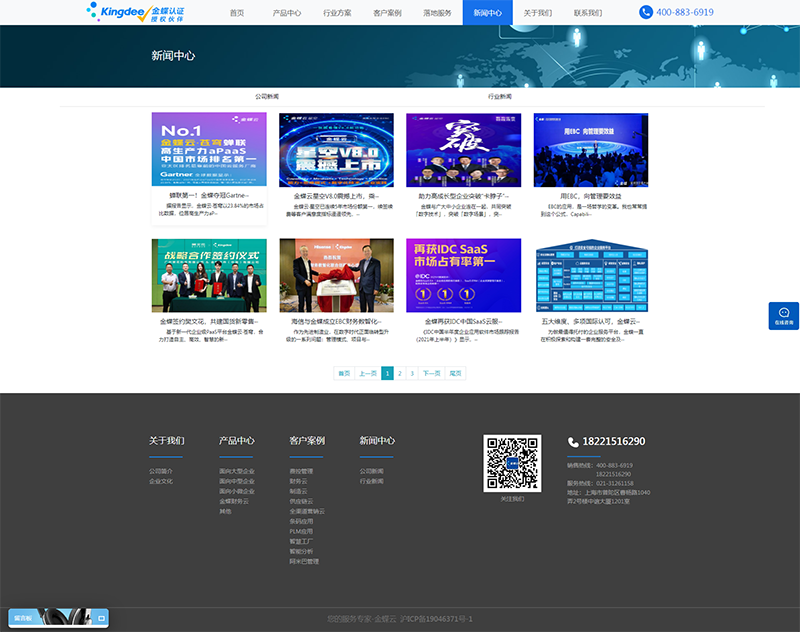Open the 用EBC 向管理要效益 conference thumbnail
800x632 pixels.
click(591, 150)
